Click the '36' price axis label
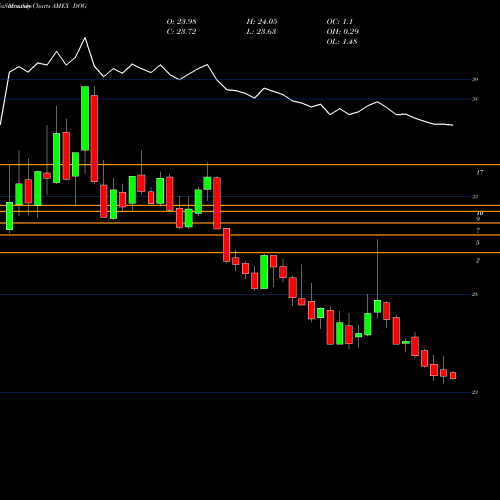This screenshot has height=500, width=500. point(475,99)
